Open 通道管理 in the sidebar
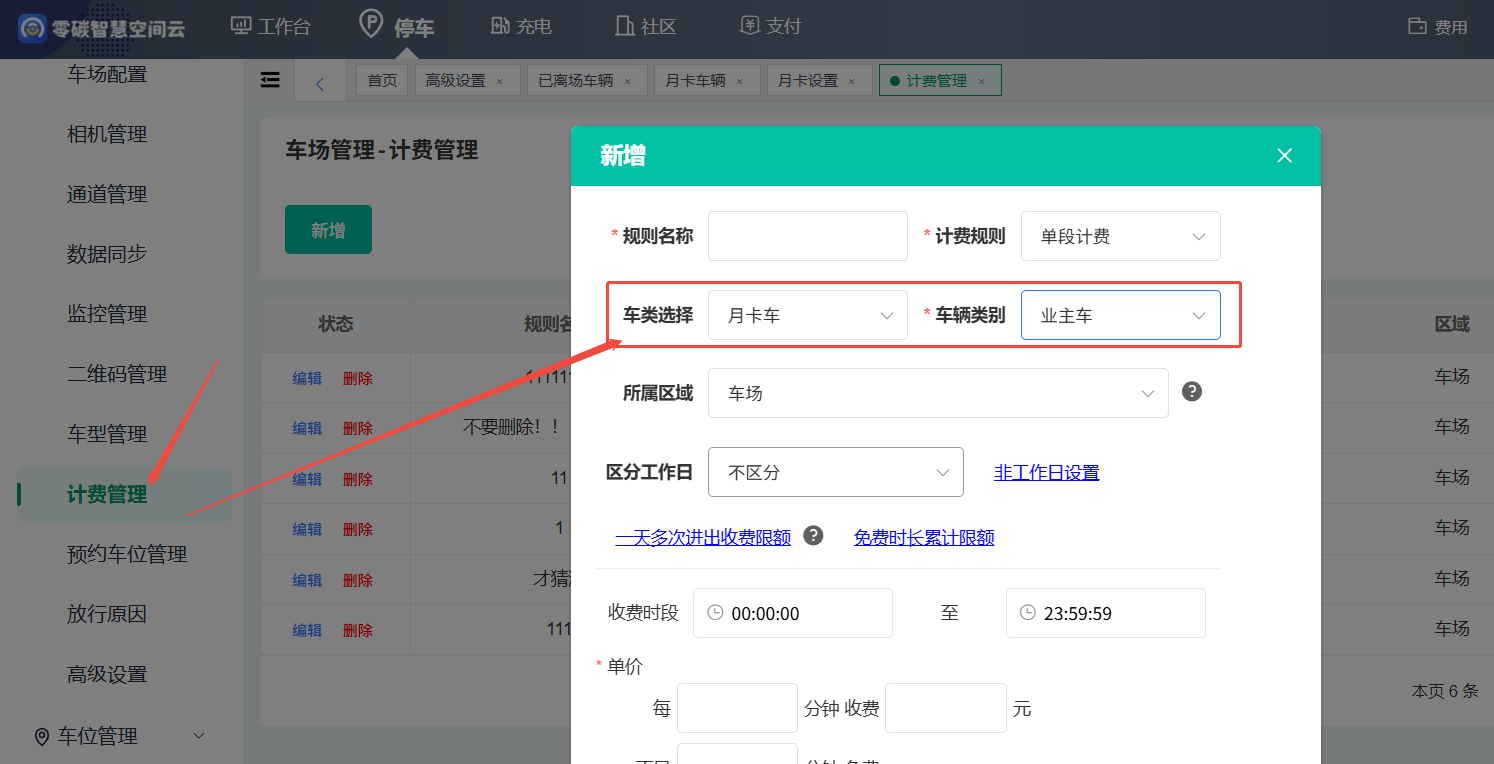Screen dimensions: 1494x764 point(107,194)
